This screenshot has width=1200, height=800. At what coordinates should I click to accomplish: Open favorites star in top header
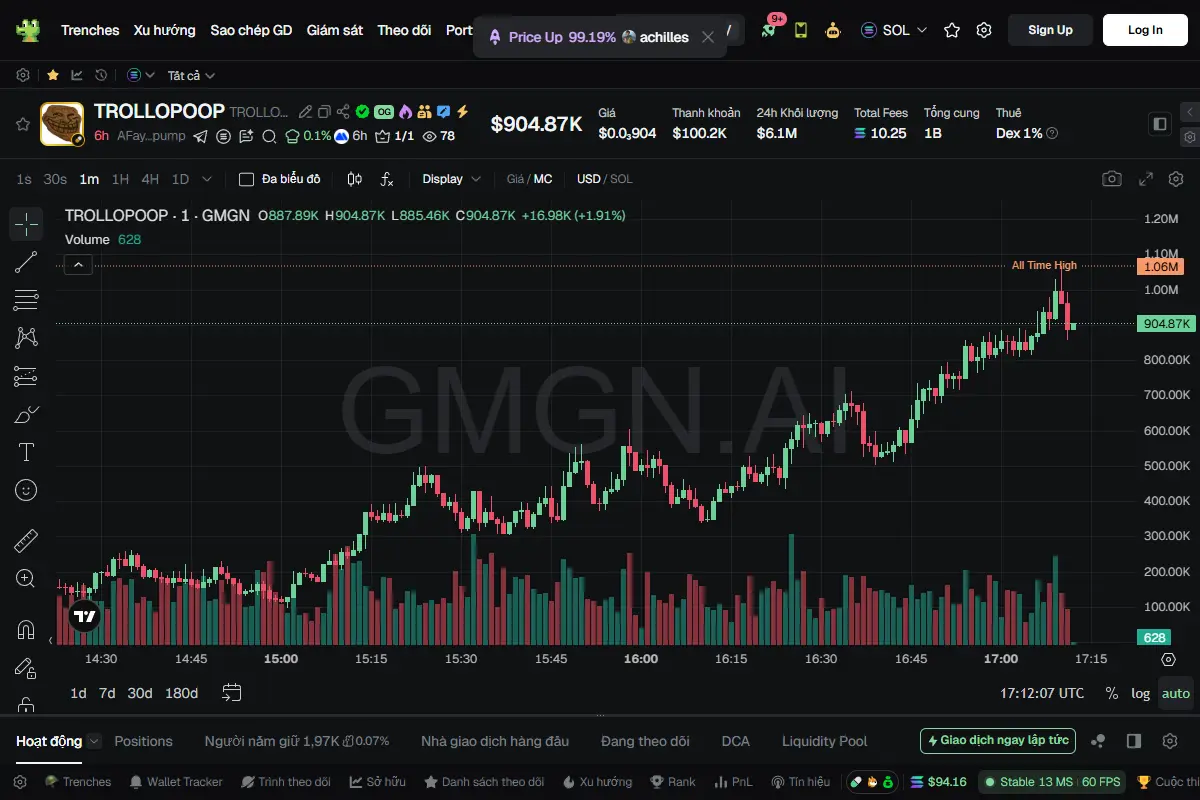pyautogui.click(x=952, y=30)
